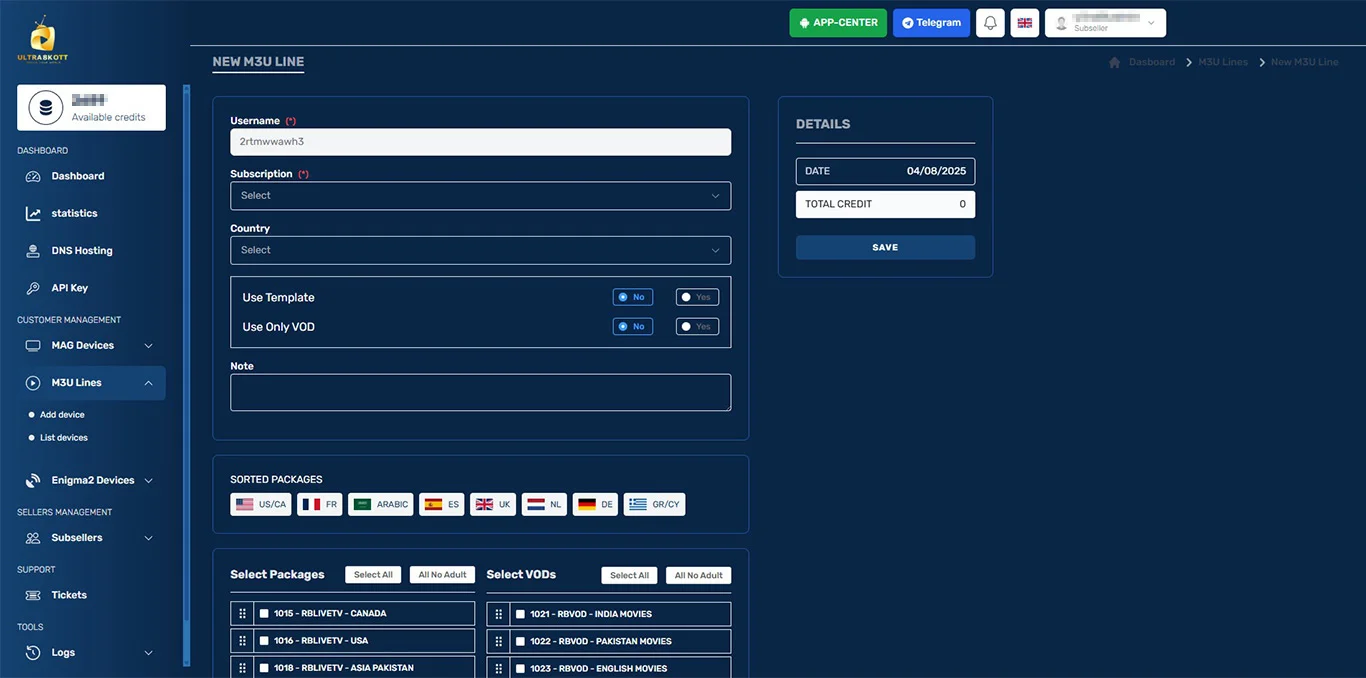Screen dimensions: 1366x678
Task: Open DNS Hosting in sidebar
Action: (x=81, y=251)
